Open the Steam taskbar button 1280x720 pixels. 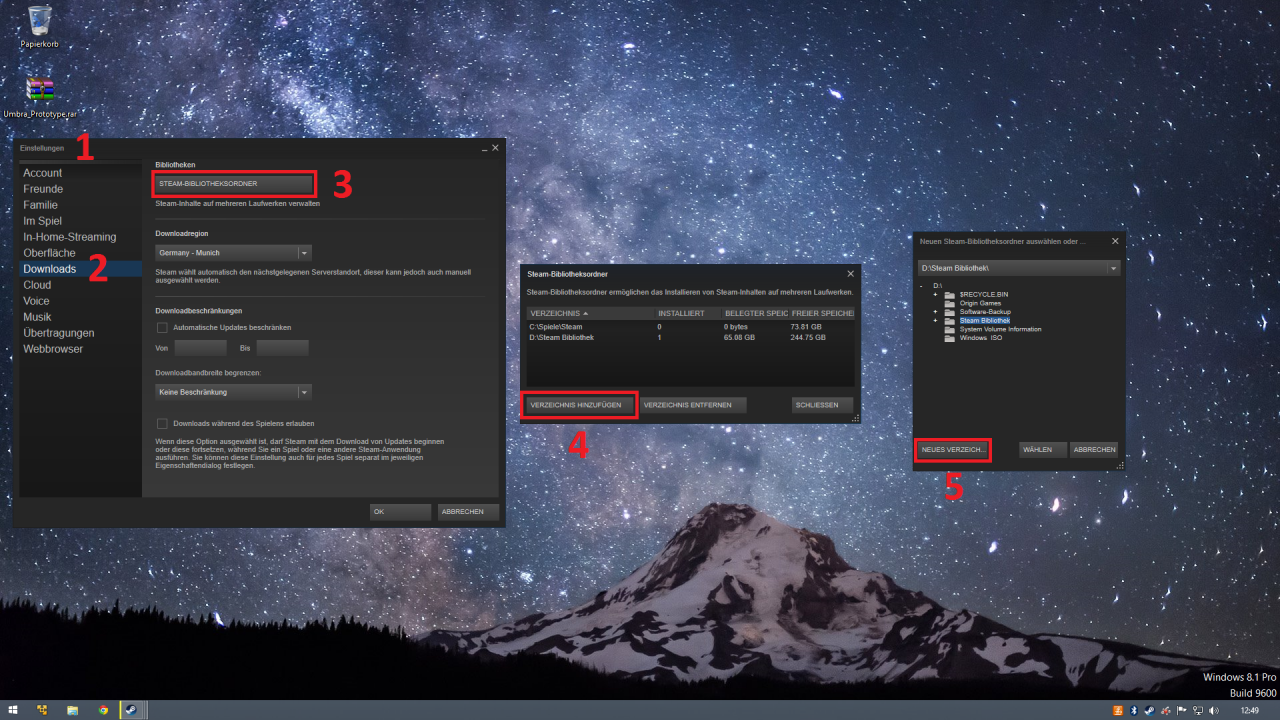click(x=132, y=710)
